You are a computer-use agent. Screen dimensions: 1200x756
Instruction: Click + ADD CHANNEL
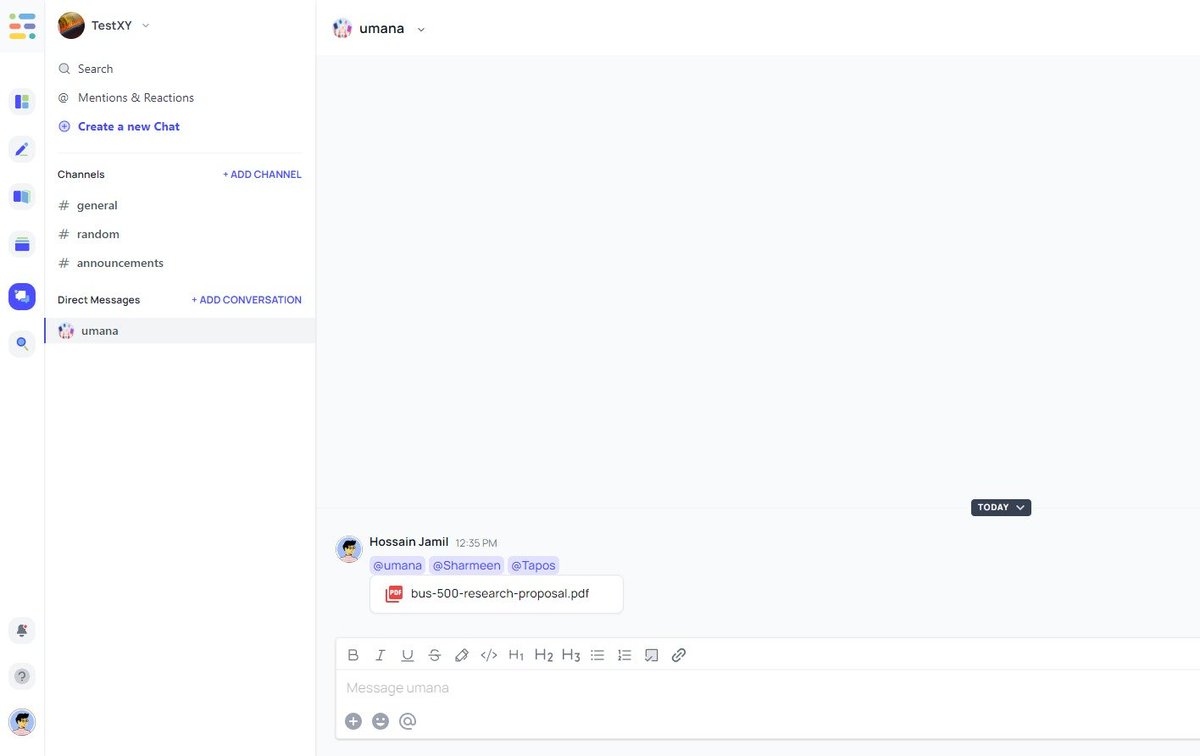click(262, 174)
